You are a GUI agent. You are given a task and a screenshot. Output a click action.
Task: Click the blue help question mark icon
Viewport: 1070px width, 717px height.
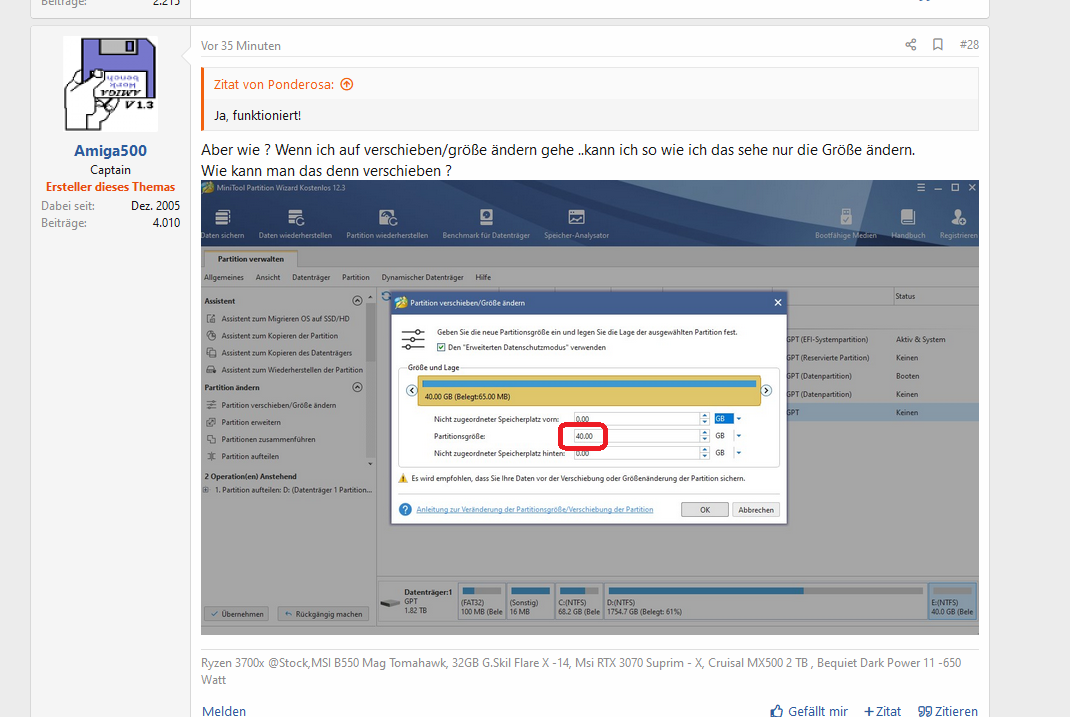pos(405,510)
